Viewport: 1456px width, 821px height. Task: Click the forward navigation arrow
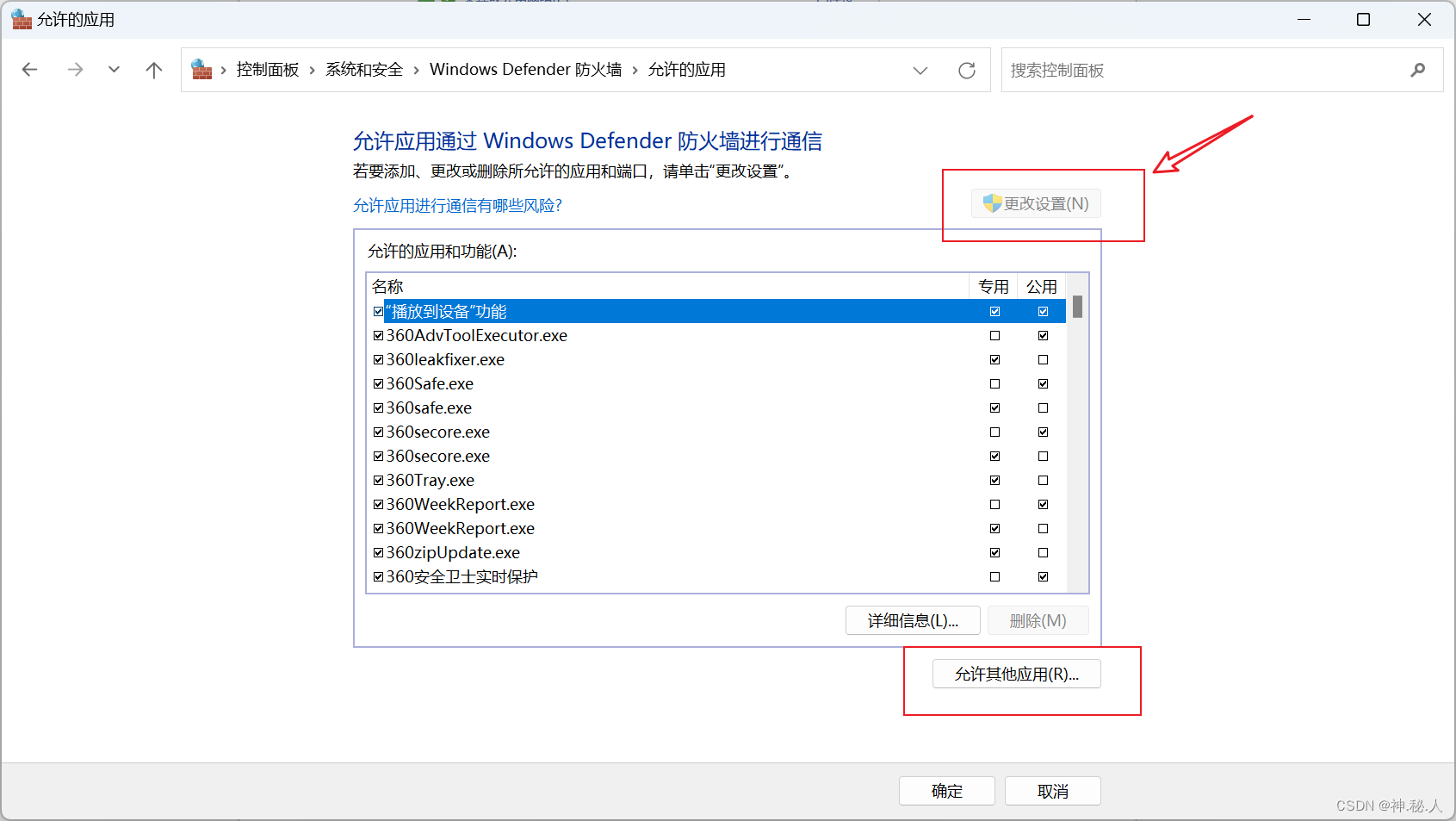[x=75, y=70]
